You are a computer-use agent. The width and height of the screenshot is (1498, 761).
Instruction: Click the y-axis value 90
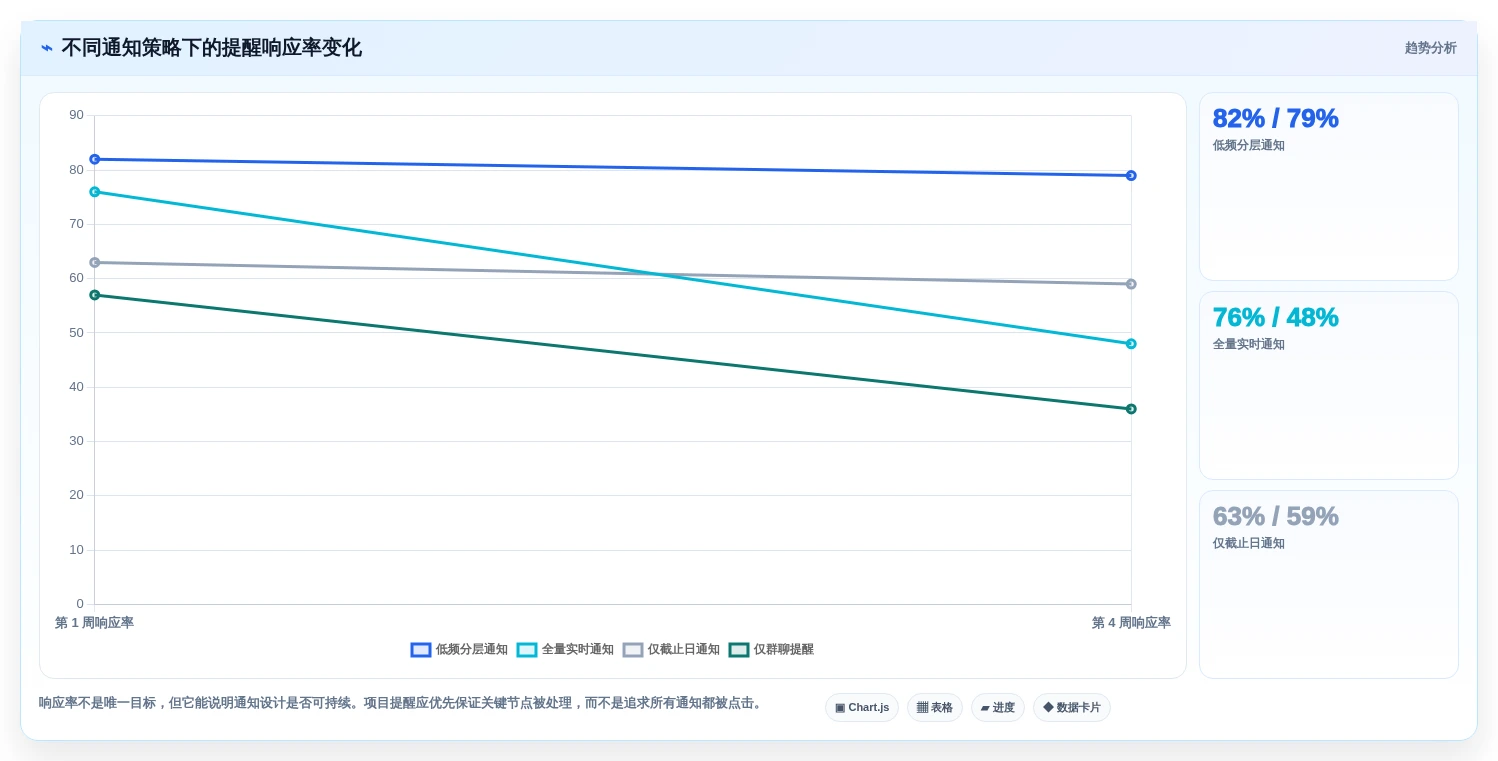(x=77, y=115)
